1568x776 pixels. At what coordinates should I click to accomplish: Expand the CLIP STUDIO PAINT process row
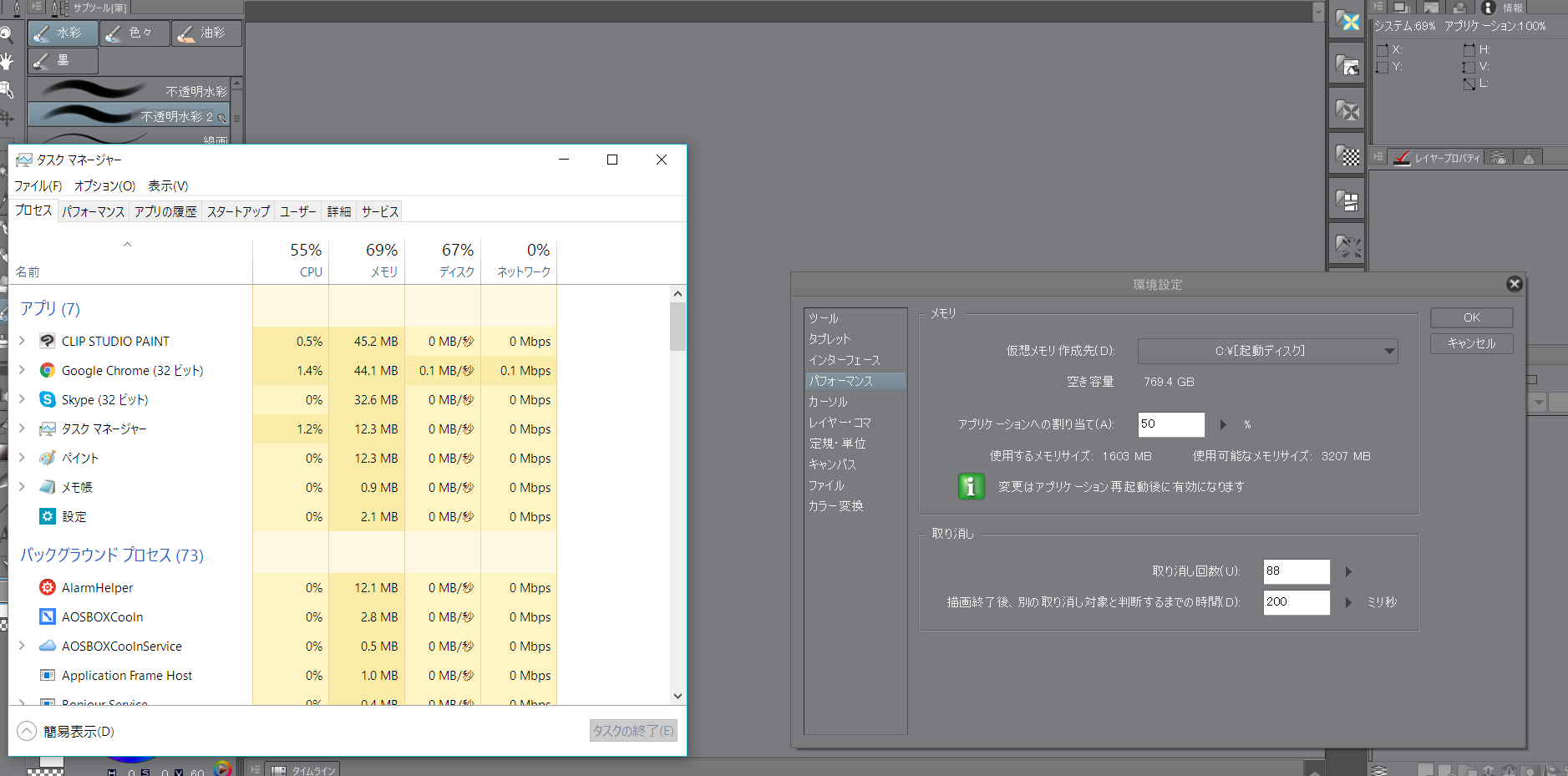23,341
